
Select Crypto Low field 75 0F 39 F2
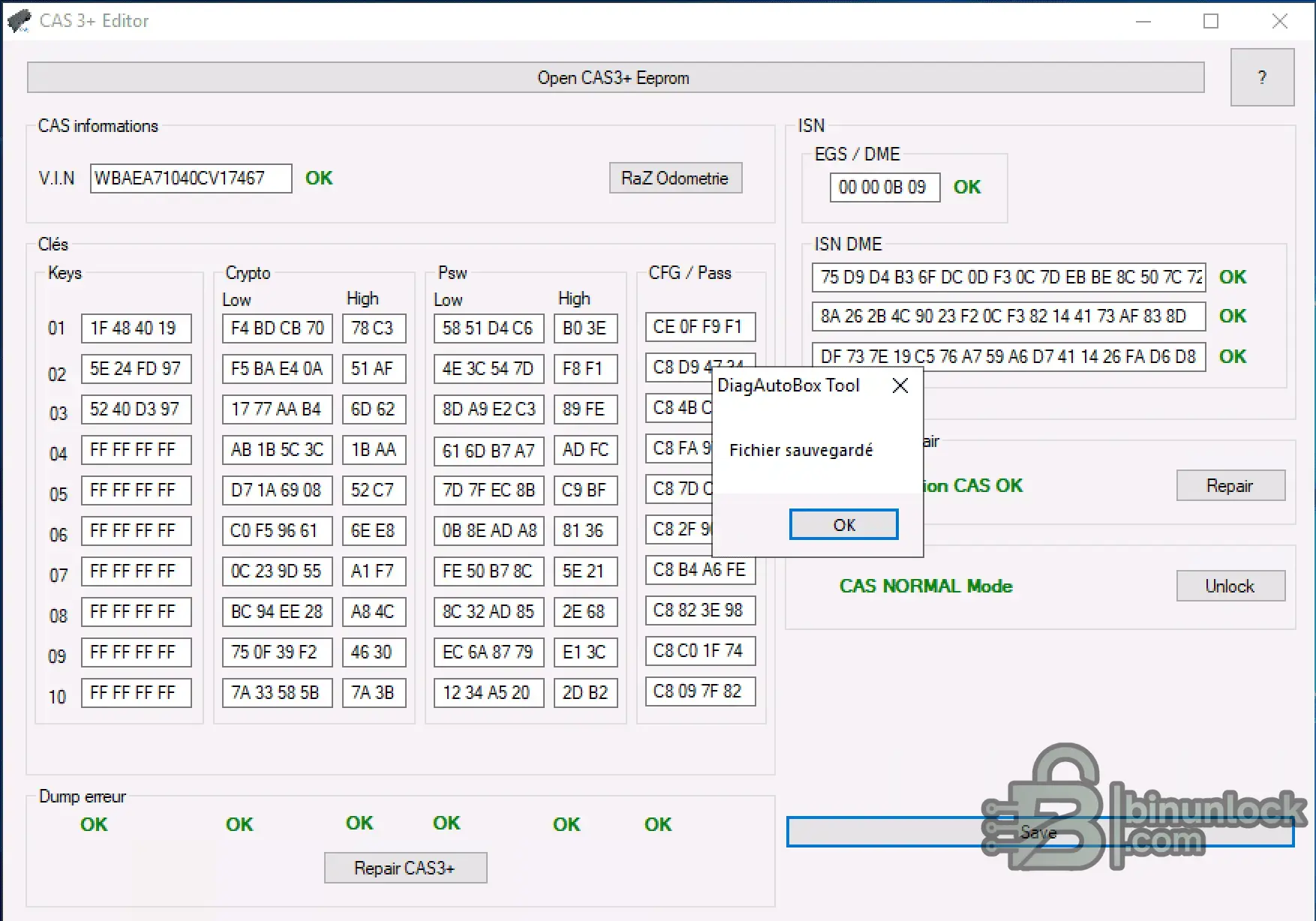tap(277, 652)
